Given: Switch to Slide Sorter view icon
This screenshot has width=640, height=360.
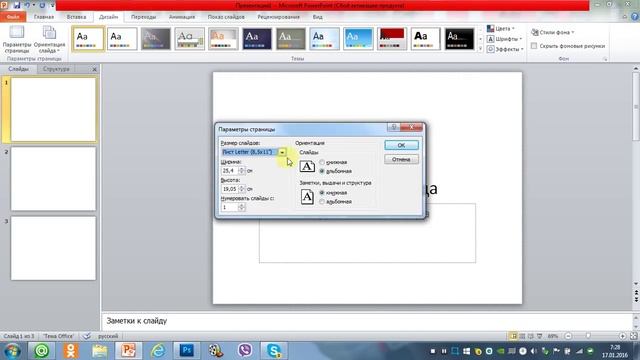Looking at the screenshot, I should coord(522,336).
